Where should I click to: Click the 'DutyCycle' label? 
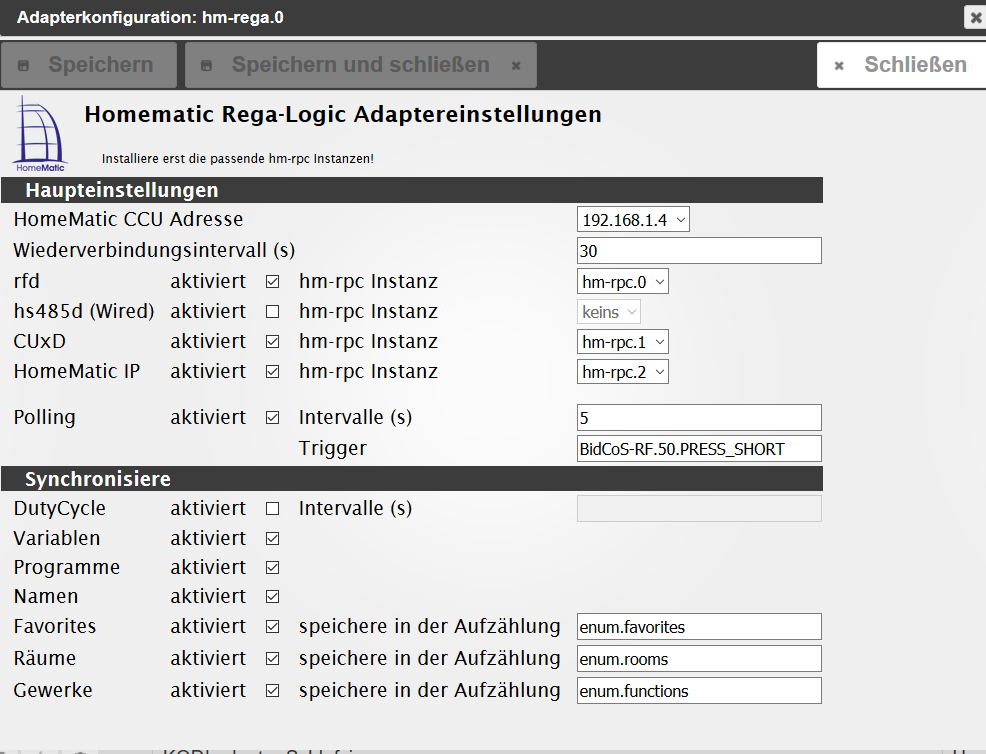[x=60, y=508]
